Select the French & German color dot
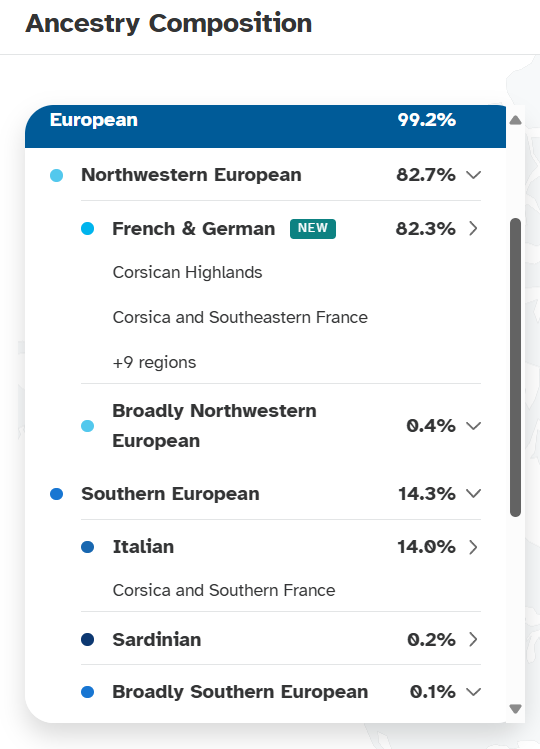 point(87,228)
